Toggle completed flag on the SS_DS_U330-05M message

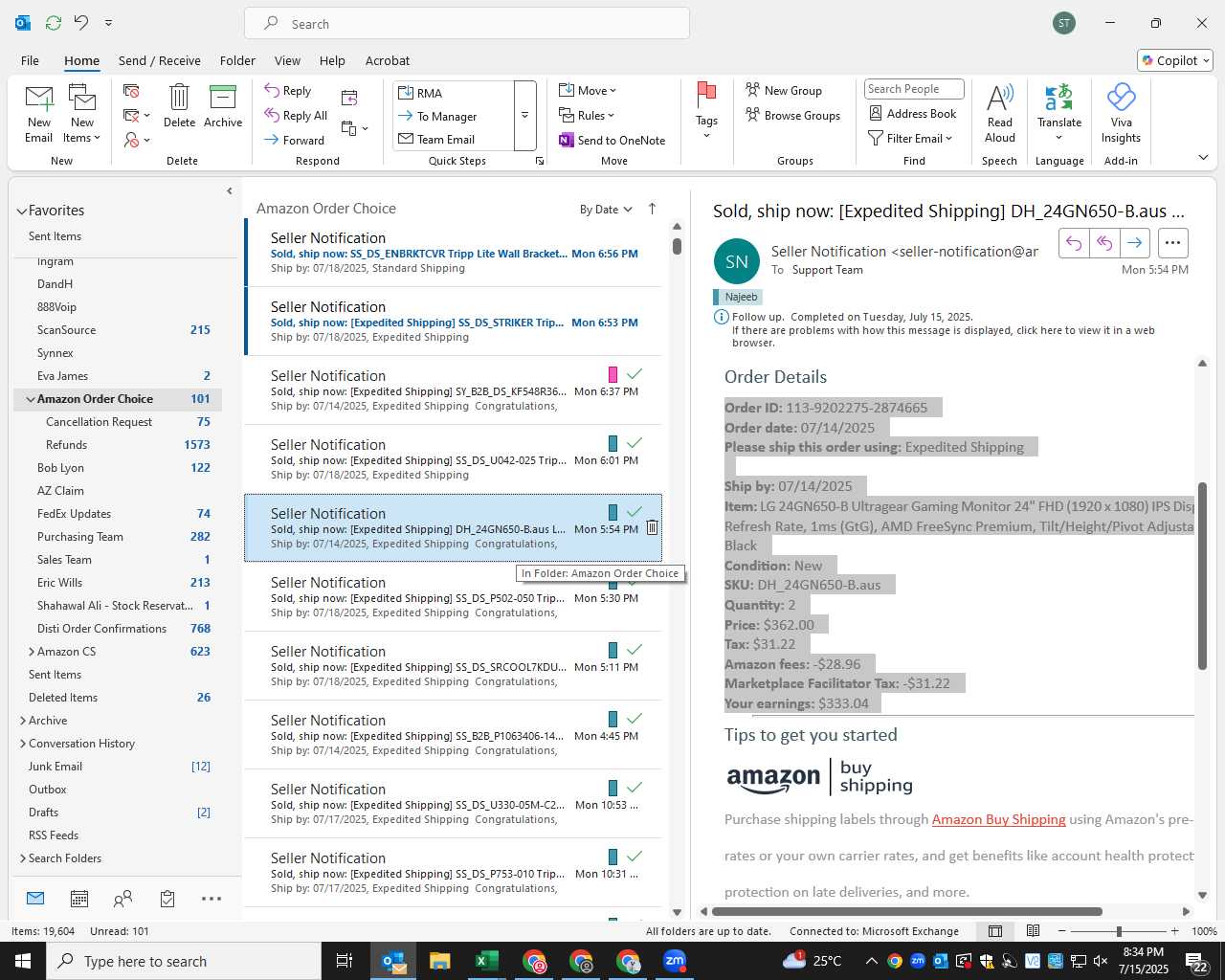(634, 788)
